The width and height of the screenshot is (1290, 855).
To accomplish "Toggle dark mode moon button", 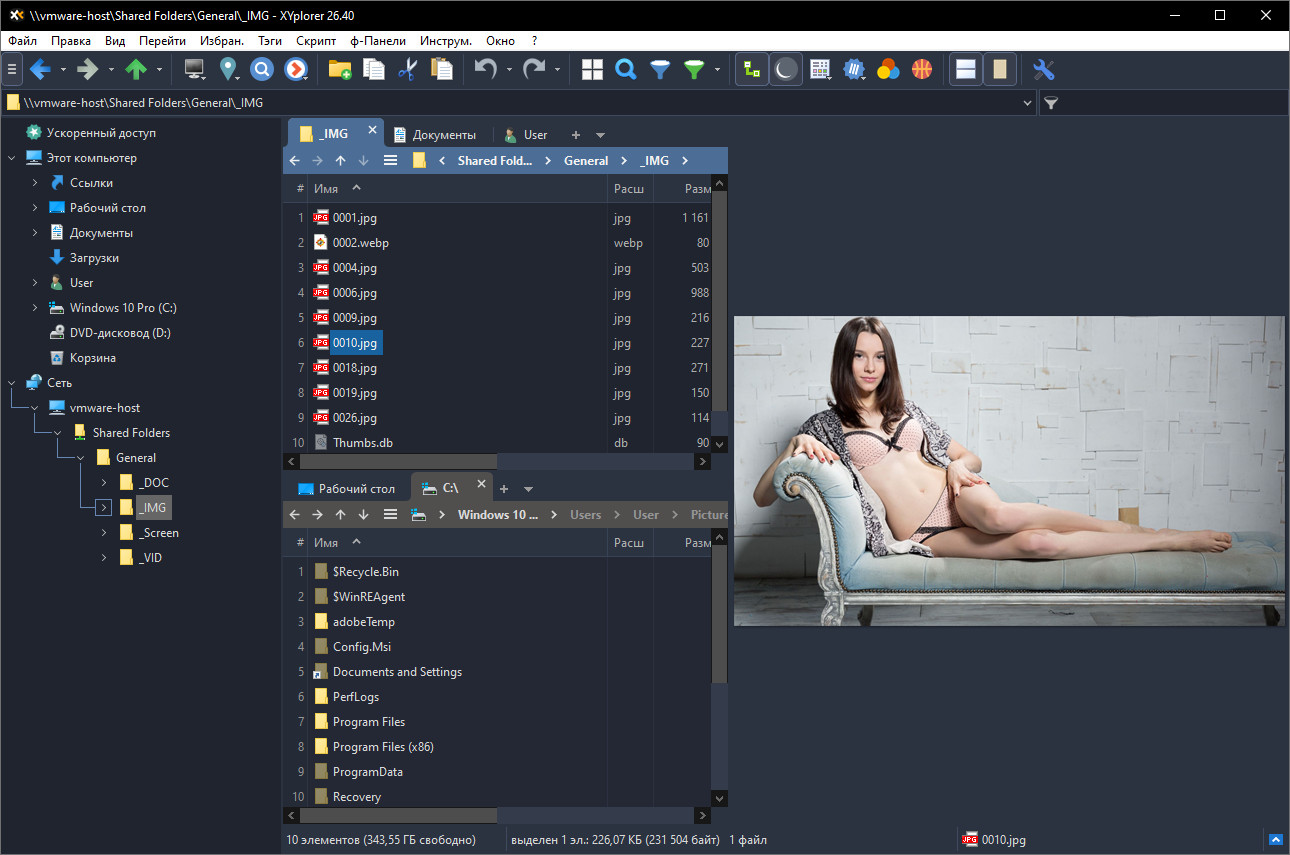I will tap(786, 69).
